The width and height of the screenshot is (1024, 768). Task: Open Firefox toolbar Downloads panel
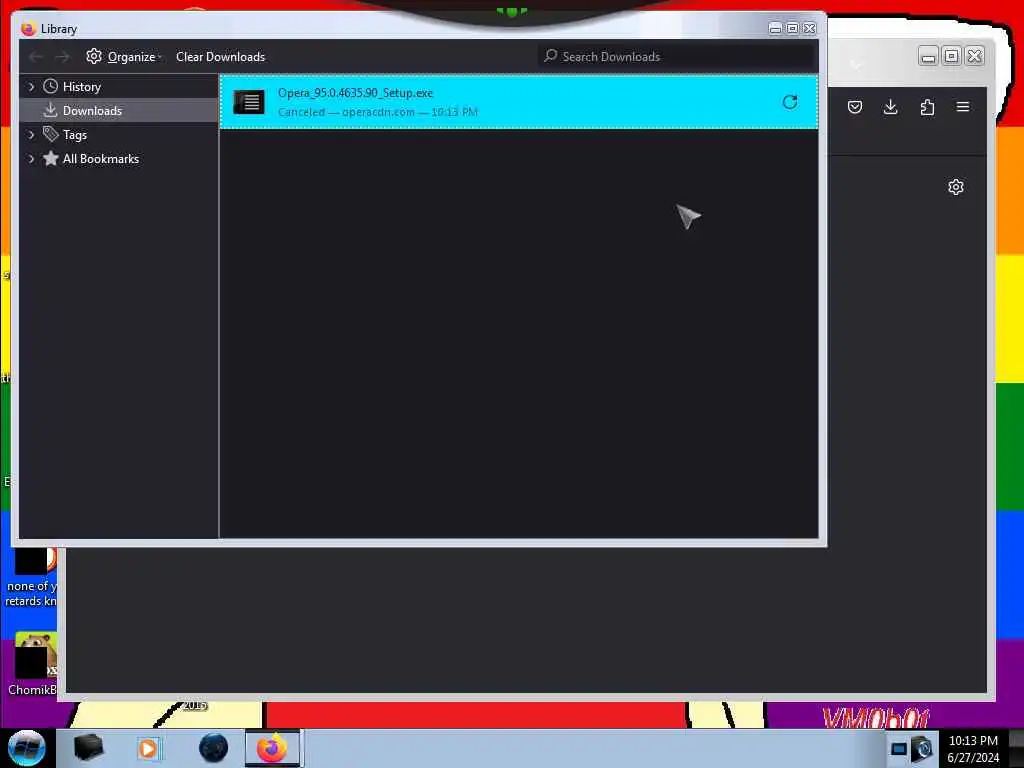[x=890, y=107]
